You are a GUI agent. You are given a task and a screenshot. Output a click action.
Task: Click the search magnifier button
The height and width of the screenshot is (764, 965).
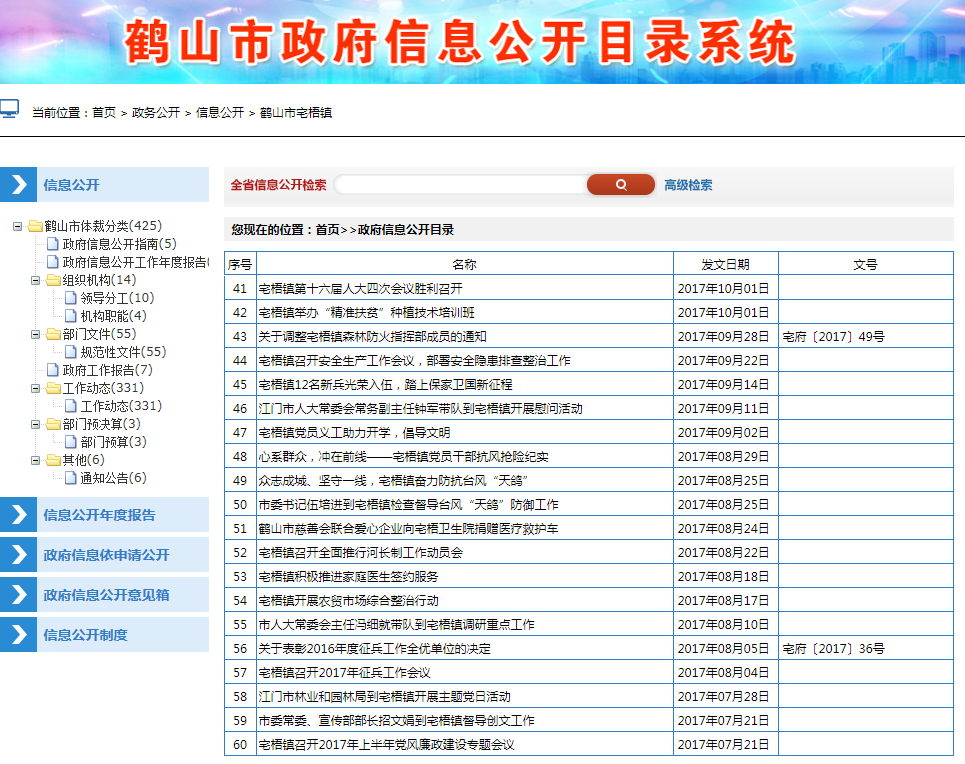click(x=620, y=185)
